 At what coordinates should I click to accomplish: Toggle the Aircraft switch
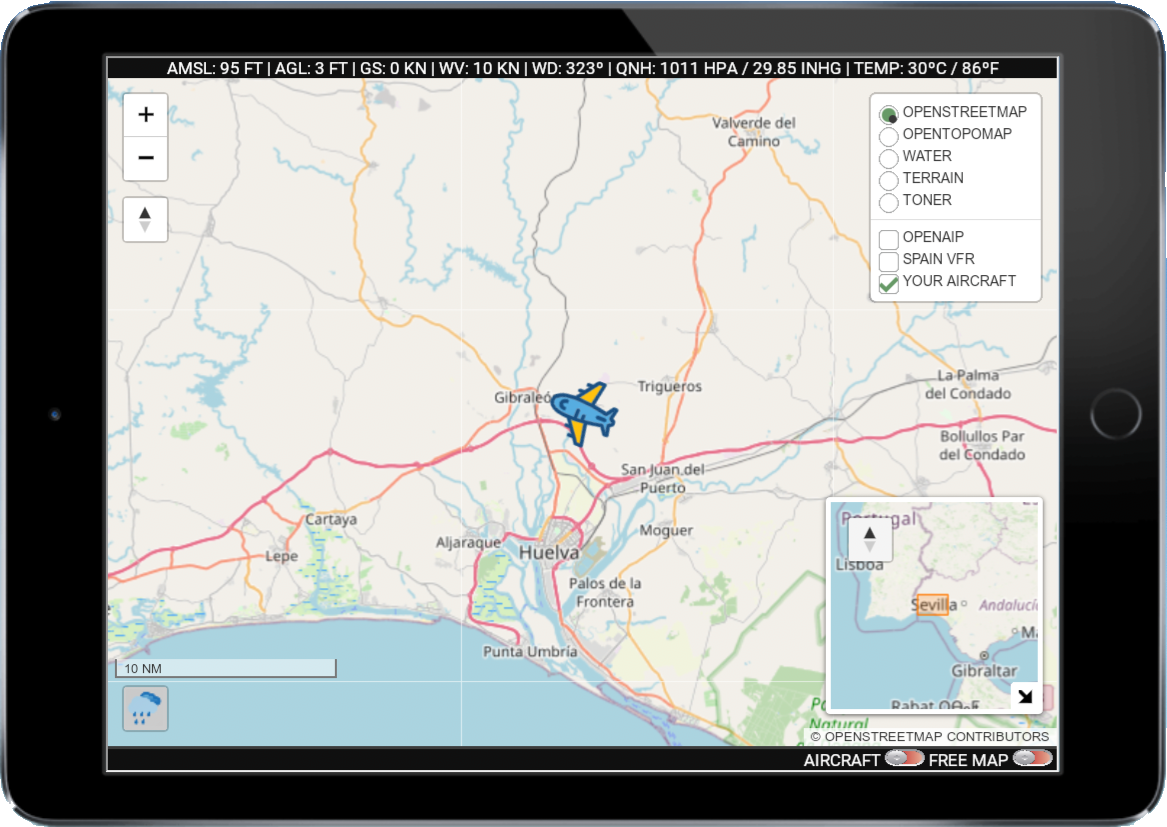point(904,759)
